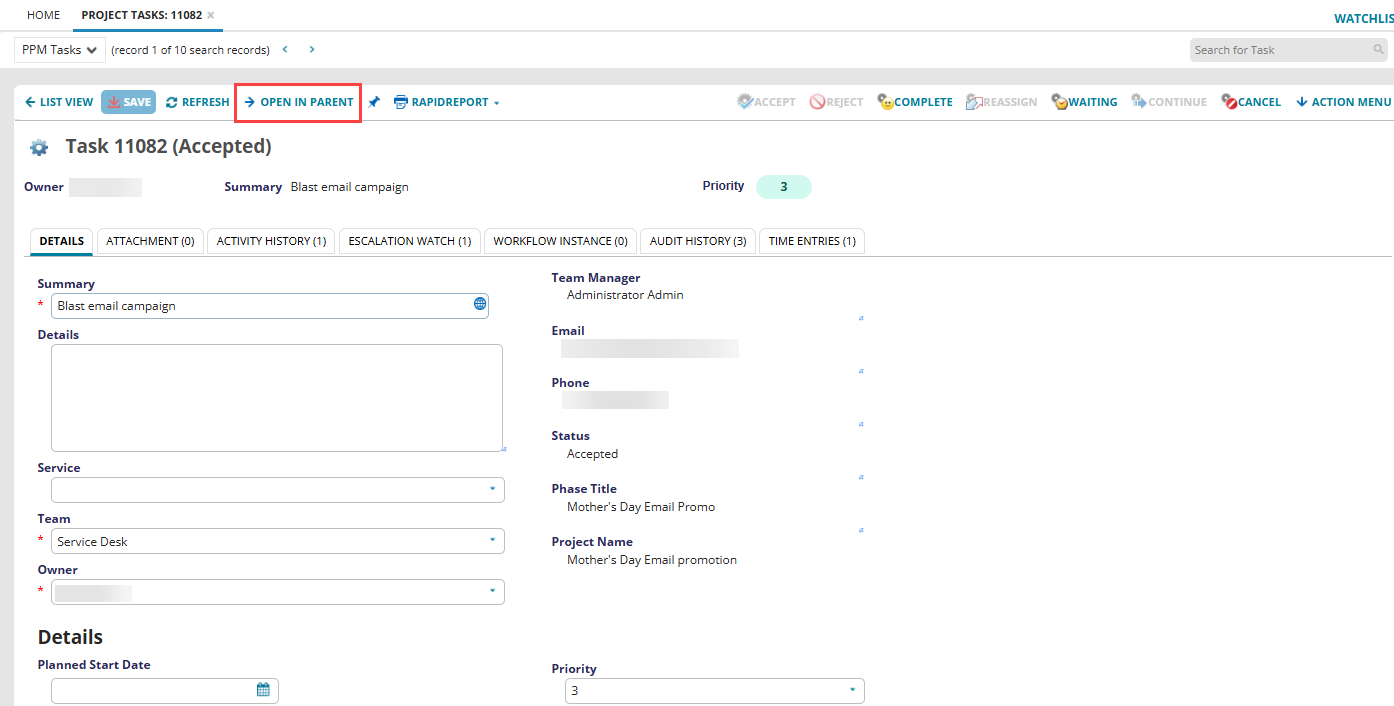Expand the RapidReport menu
This screenshot has width=1394, height=706.
[x=447, y=102]
